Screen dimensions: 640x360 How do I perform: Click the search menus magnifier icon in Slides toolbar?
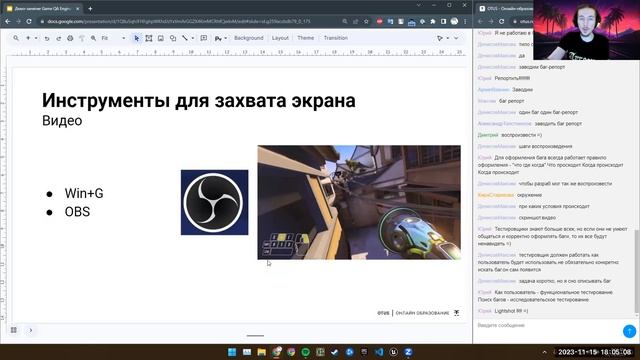point(16,38)
